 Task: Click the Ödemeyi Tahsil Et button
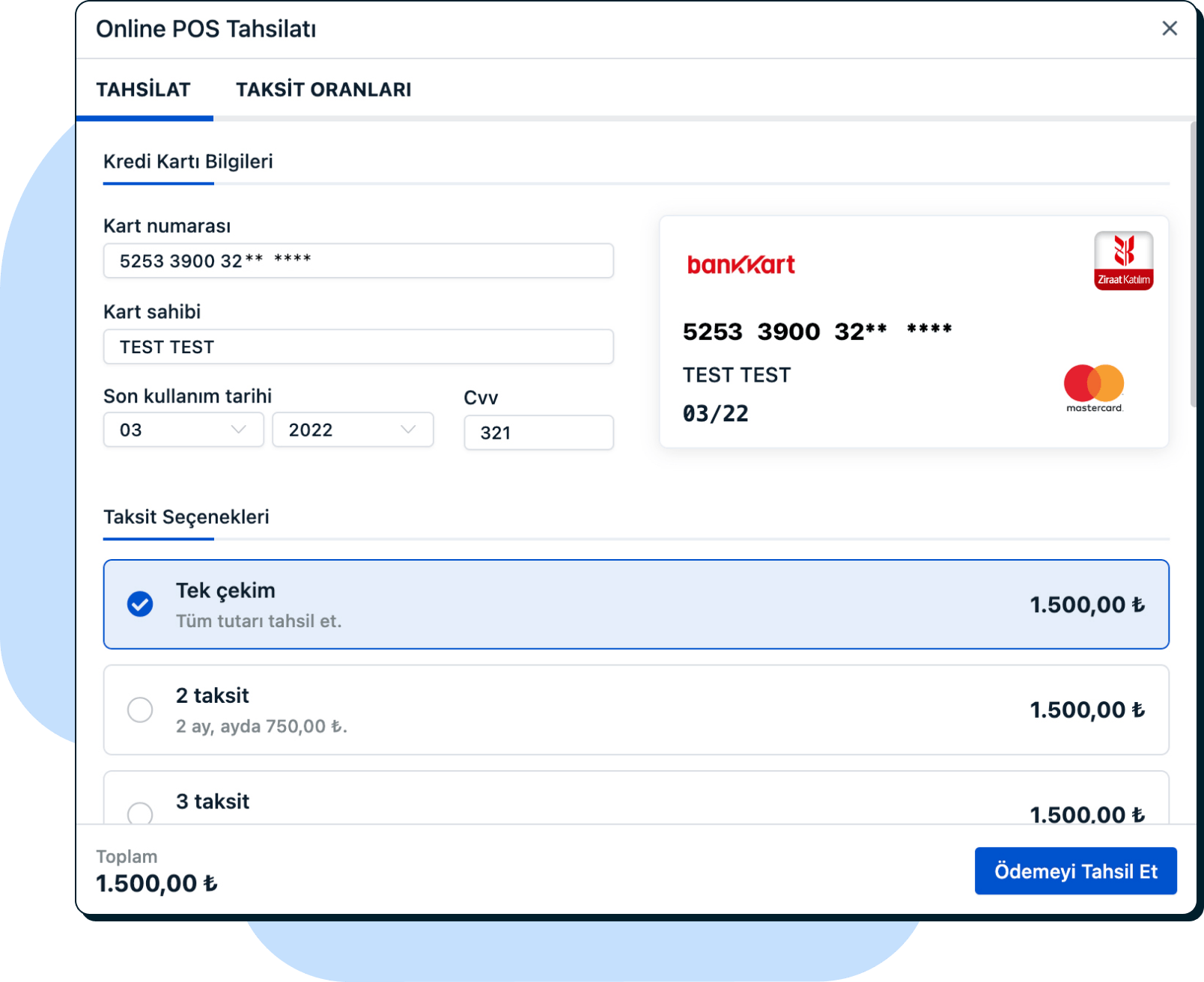(x=1075, y=870)
